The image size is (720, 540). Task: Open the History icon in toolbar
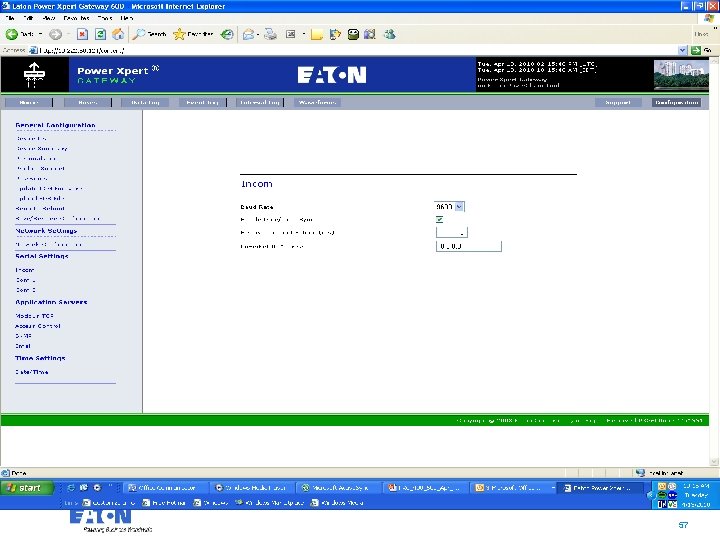227,34
